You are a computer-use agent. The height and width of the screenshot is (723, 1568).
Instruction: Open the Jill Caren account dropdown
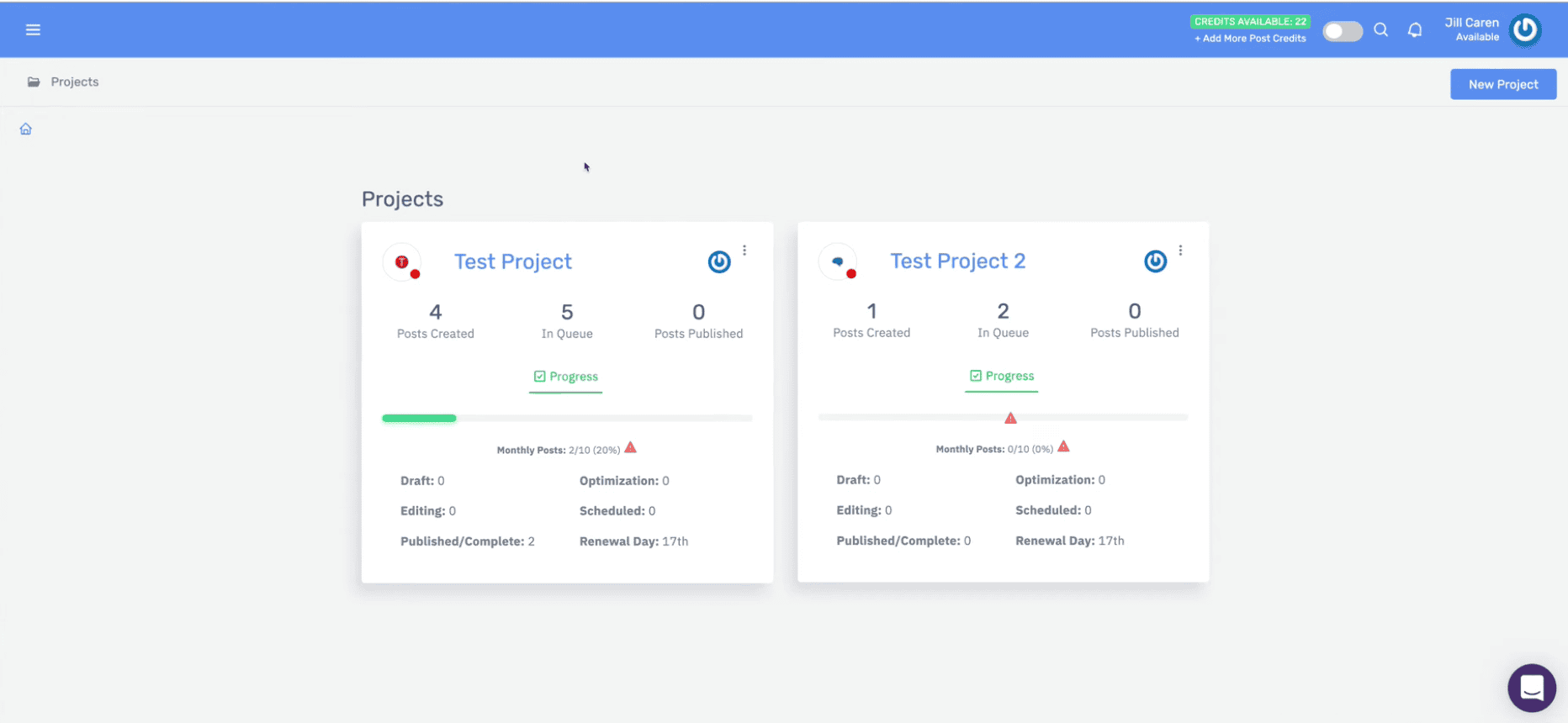[1471, 29]
